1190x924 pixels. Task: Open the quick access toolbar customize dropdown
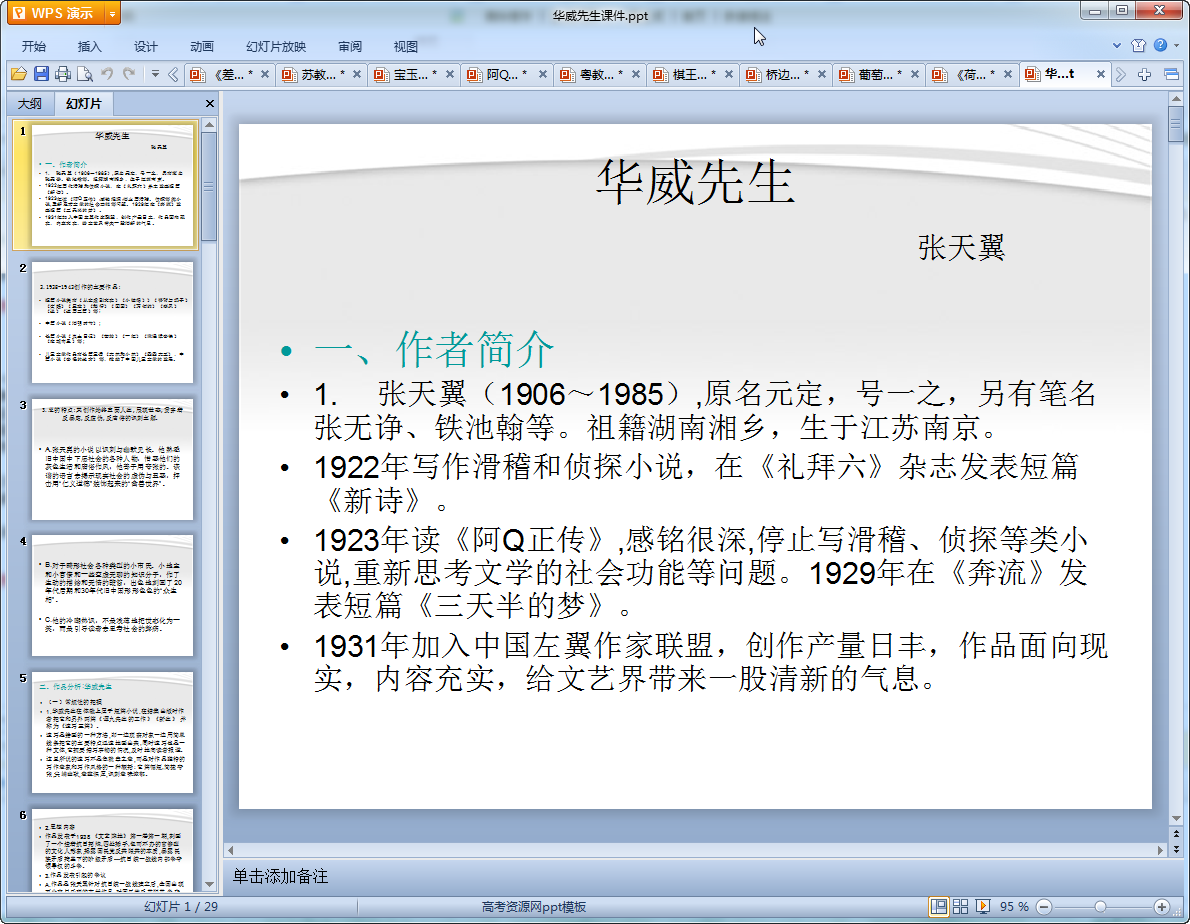[x=155, y=74]
